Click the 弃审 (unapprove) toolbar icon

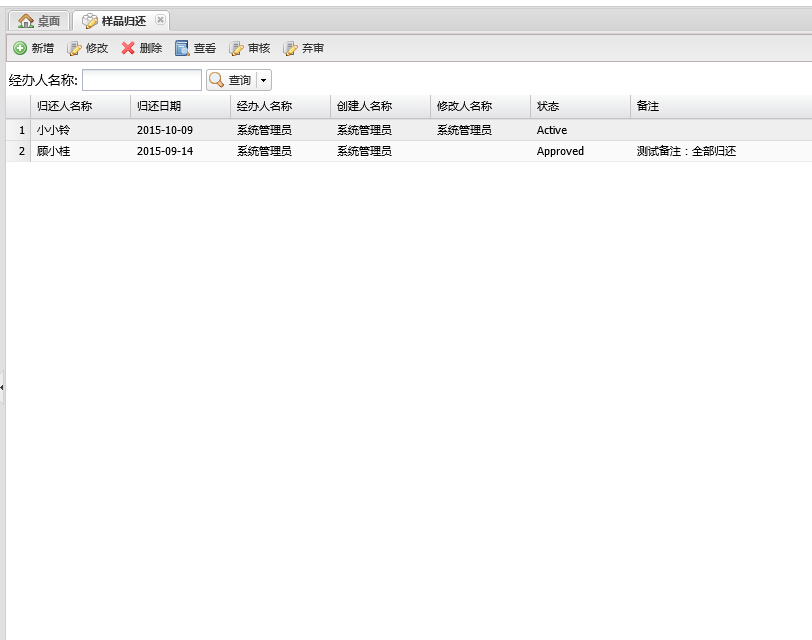point(290,48)
